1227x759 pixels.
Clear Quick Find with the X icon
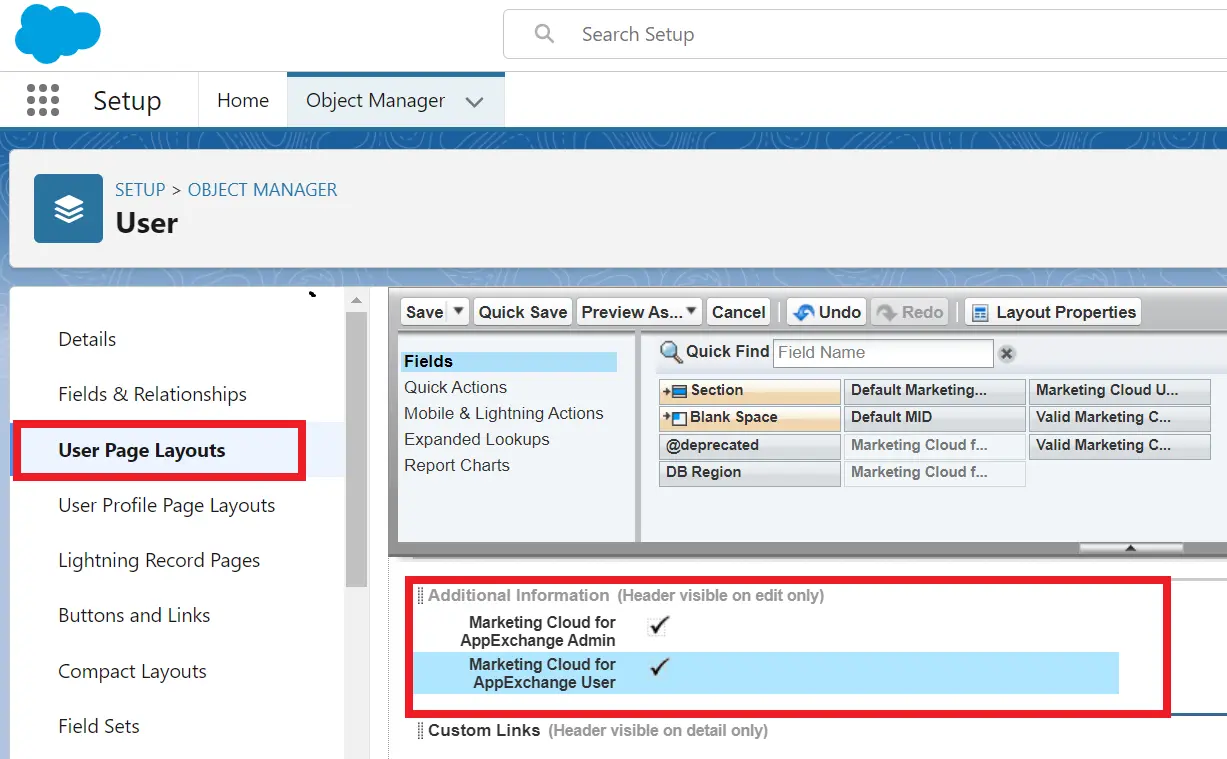click(x=1007, y=353)
